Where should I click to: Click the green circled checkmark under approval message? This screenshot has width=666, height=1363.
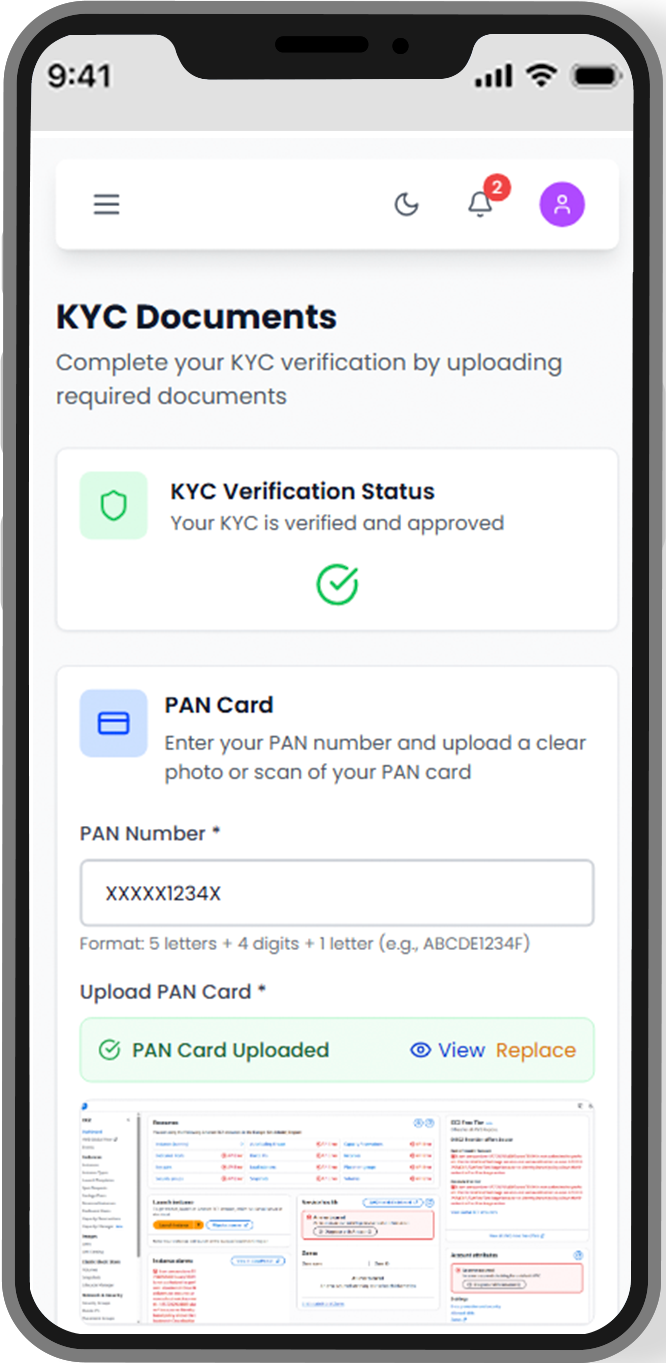[337, 586]
